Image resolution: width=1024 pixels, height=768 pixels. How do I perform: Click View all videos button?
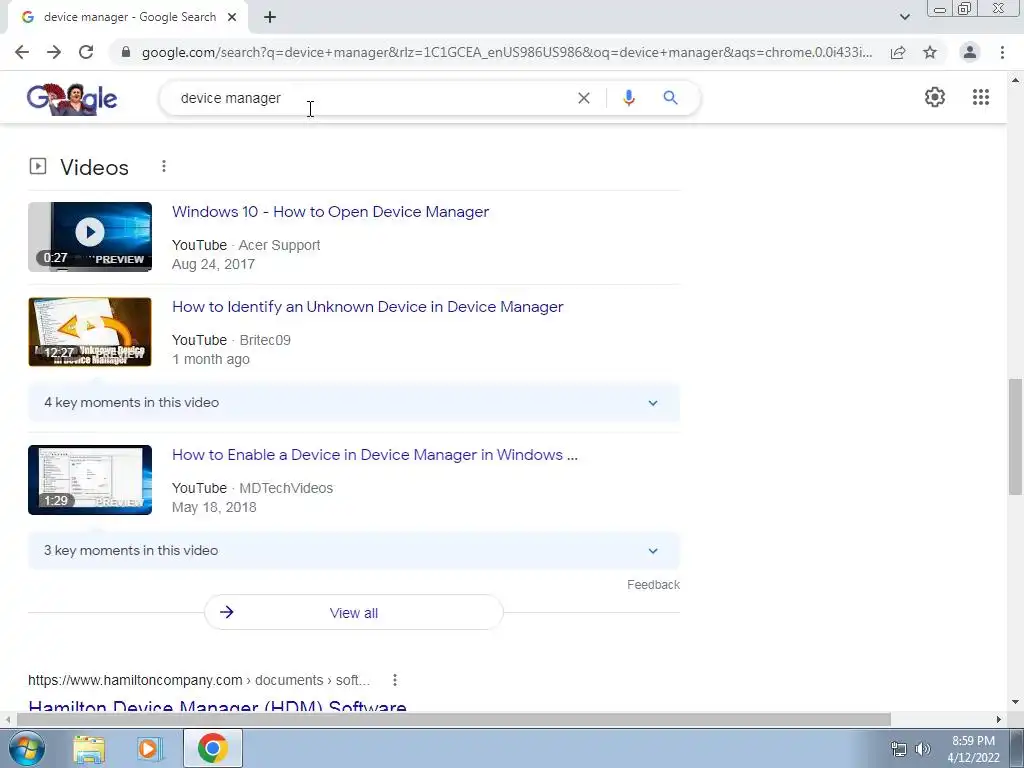(x=354, y=613)
